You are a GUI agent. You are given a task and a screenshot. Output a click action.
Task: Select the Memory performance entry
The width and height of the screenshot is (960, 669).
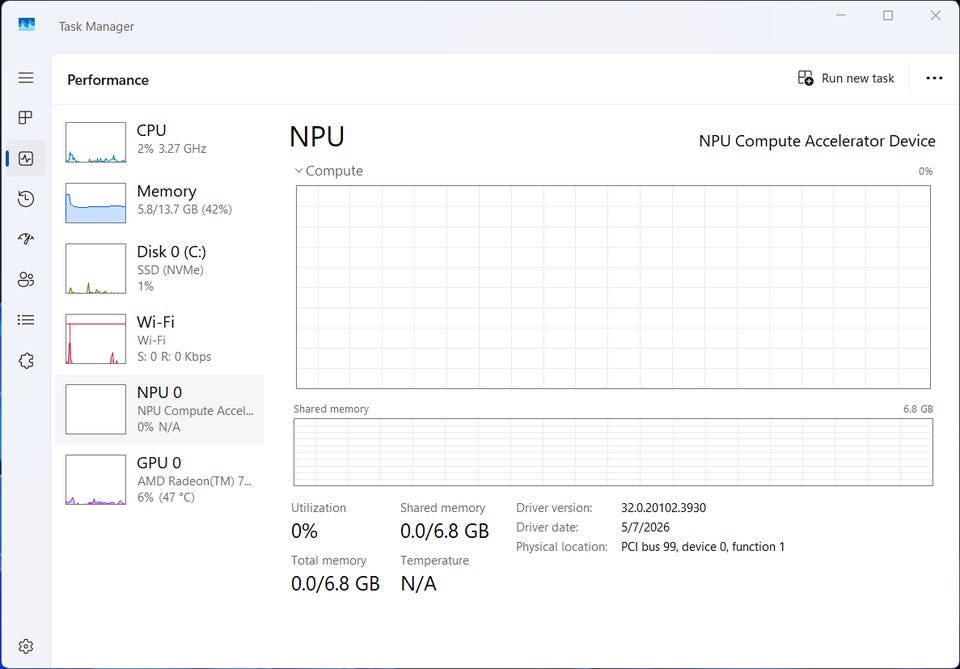point(159,202)
